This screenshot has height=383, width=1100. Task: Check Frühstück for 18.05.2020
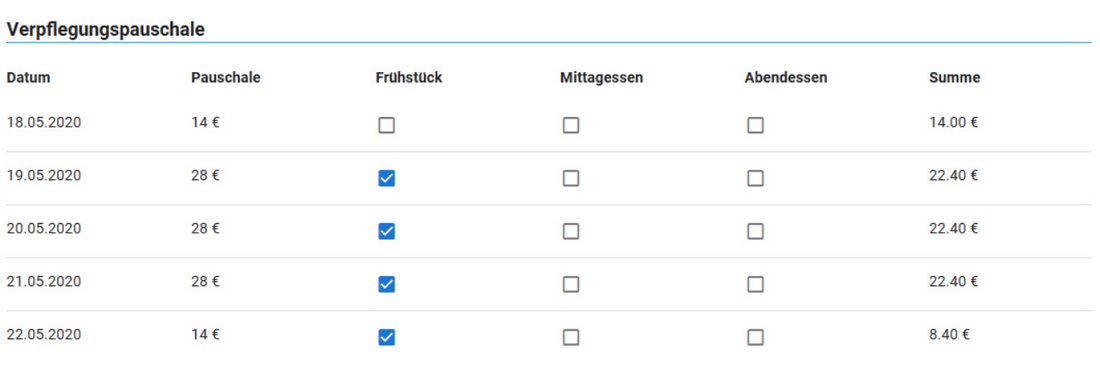tap(387, 126)
